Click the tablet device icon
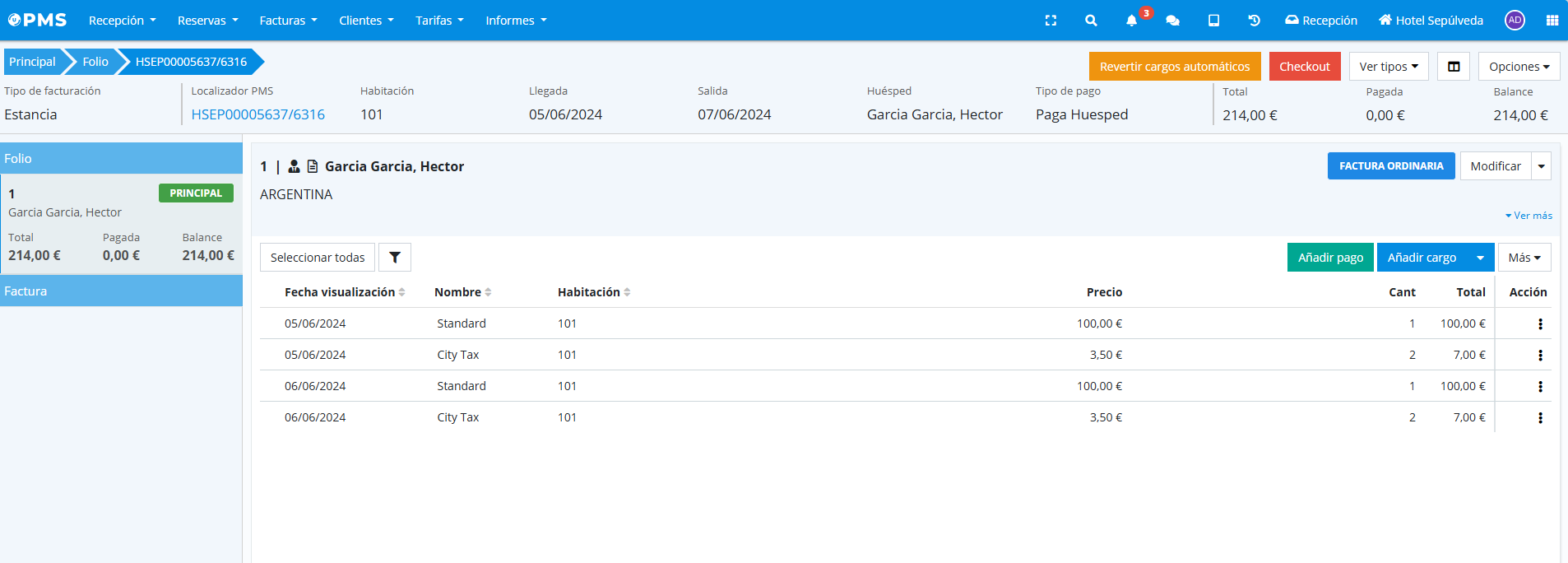Viewport: 1568px width, 563px height. pyautogui.click(x=1213, y=21)
